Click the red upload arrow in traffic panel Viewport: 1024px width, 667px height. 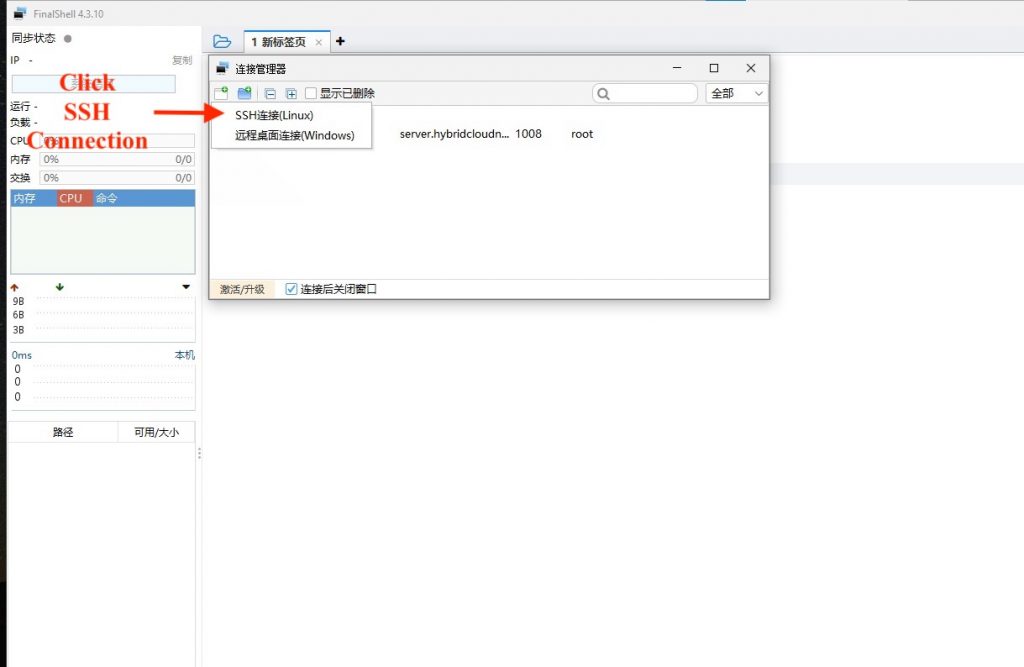pyautogui.click(x=16, y=286)
